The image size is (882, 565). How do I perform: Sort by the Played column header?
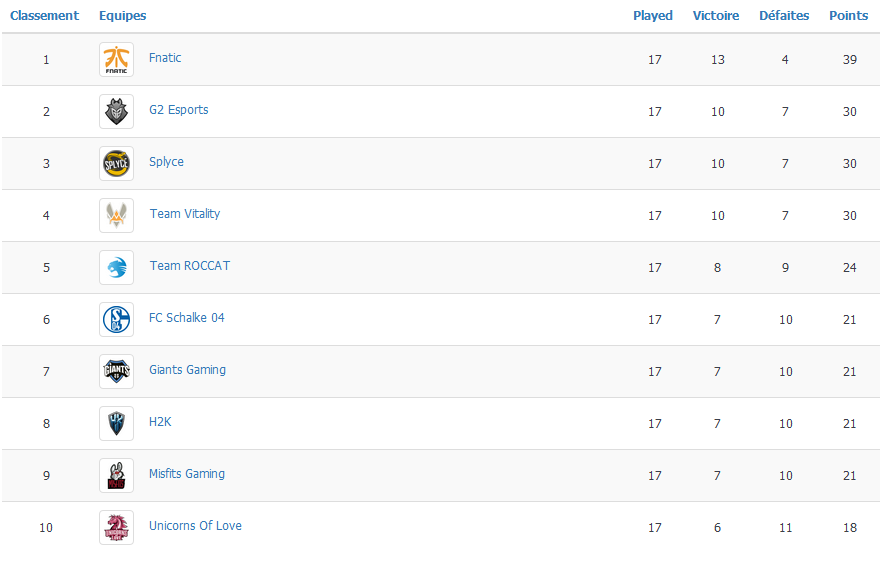coord(653,16)
